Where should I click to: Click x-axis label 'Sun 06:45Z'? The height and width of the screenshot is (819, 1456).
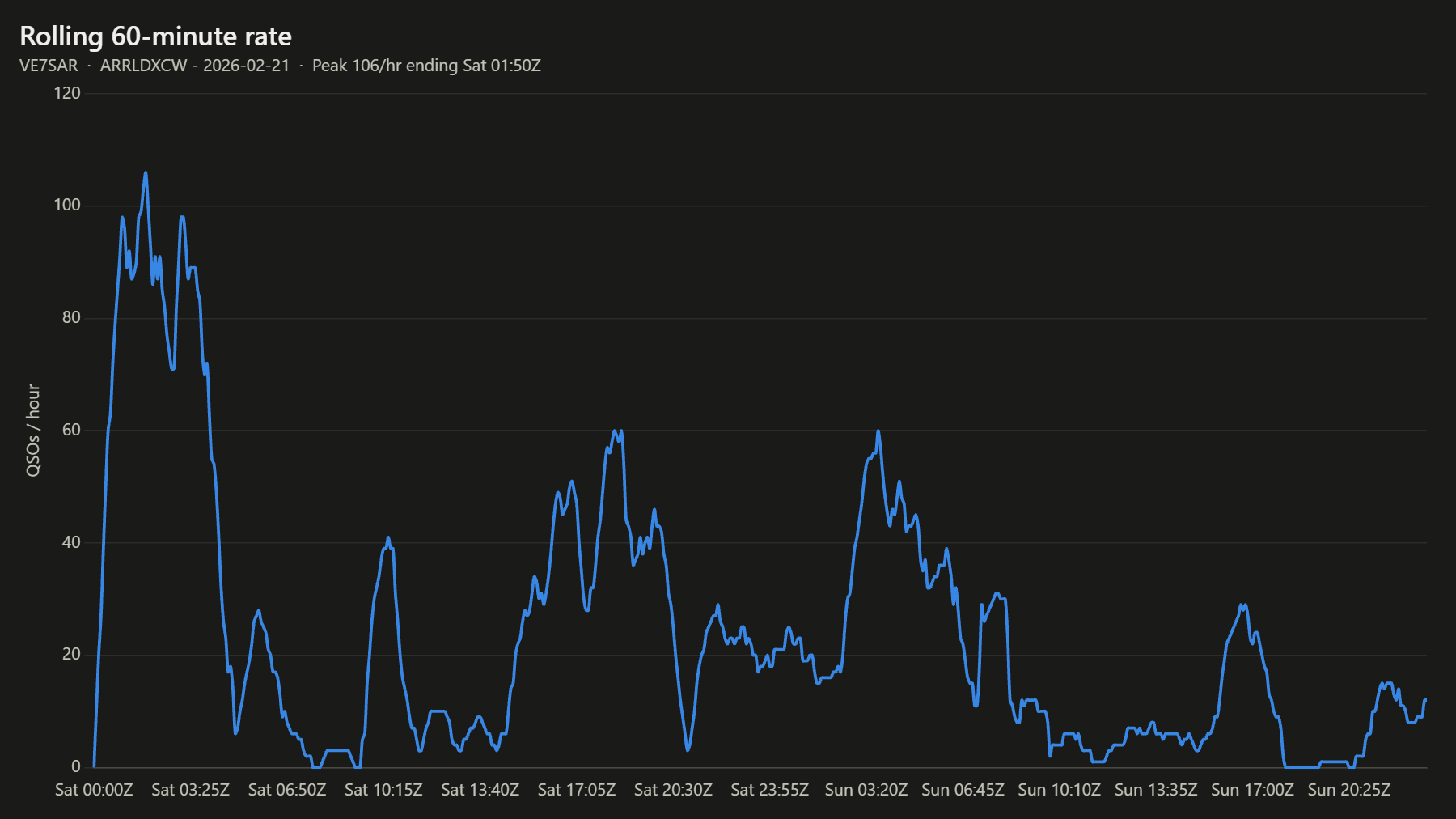(963, 790)
